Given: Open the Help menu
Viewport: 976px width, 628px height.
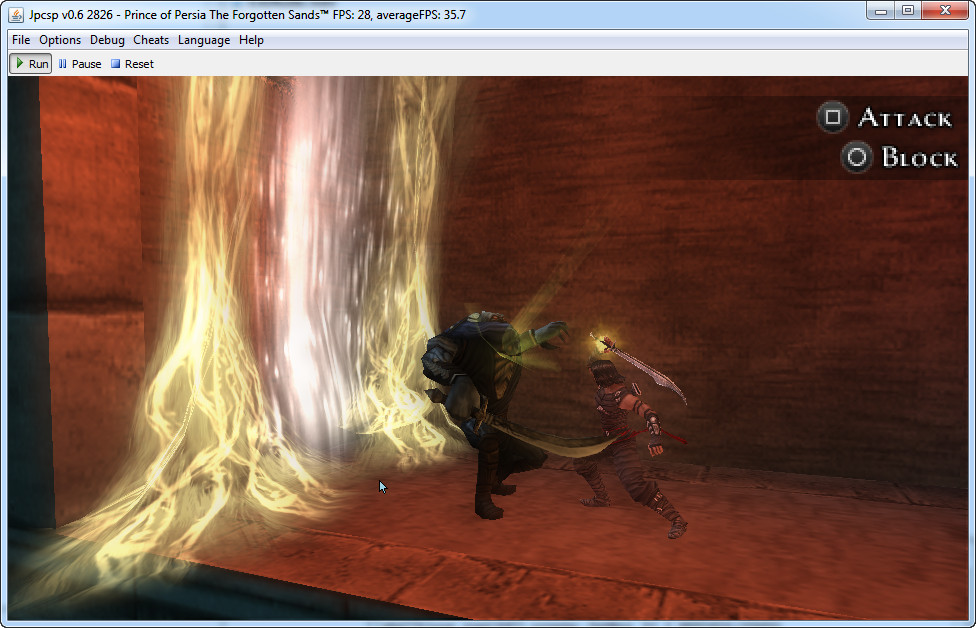Looking at the screenshot, I should (251, 40).
